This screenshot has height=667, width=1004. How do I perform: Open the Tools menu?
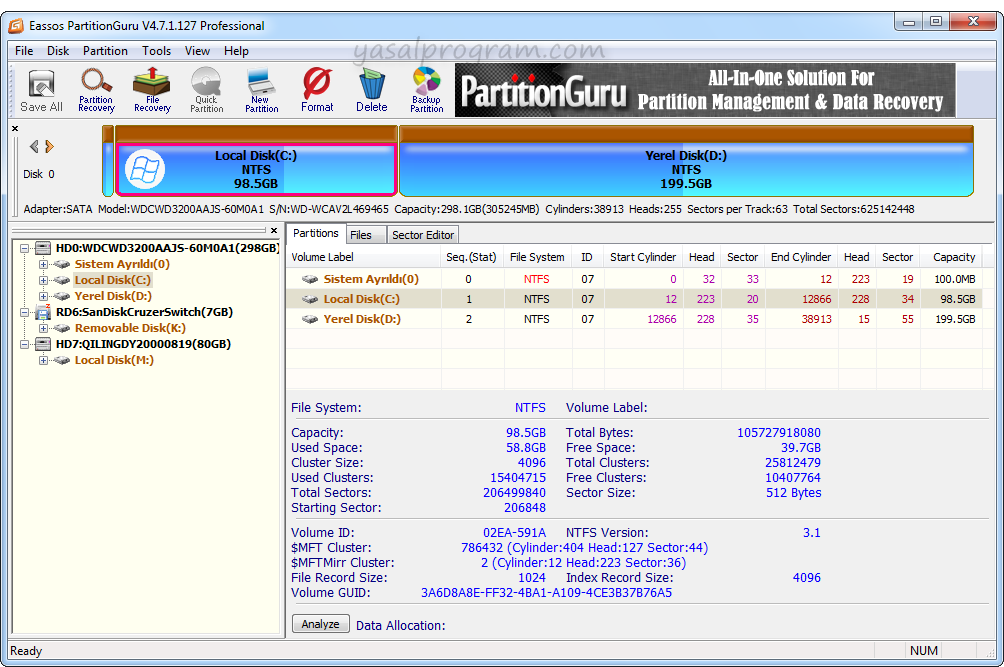tap(156, 51)
